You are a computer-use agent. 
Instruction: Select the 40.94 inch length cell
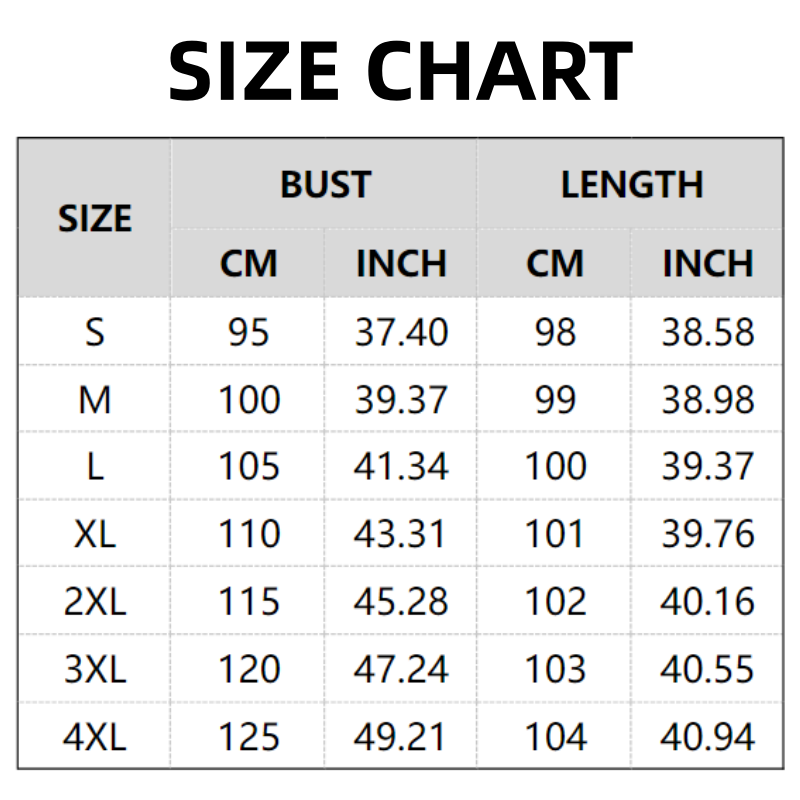pyautogui.click(x=707, y=737)
